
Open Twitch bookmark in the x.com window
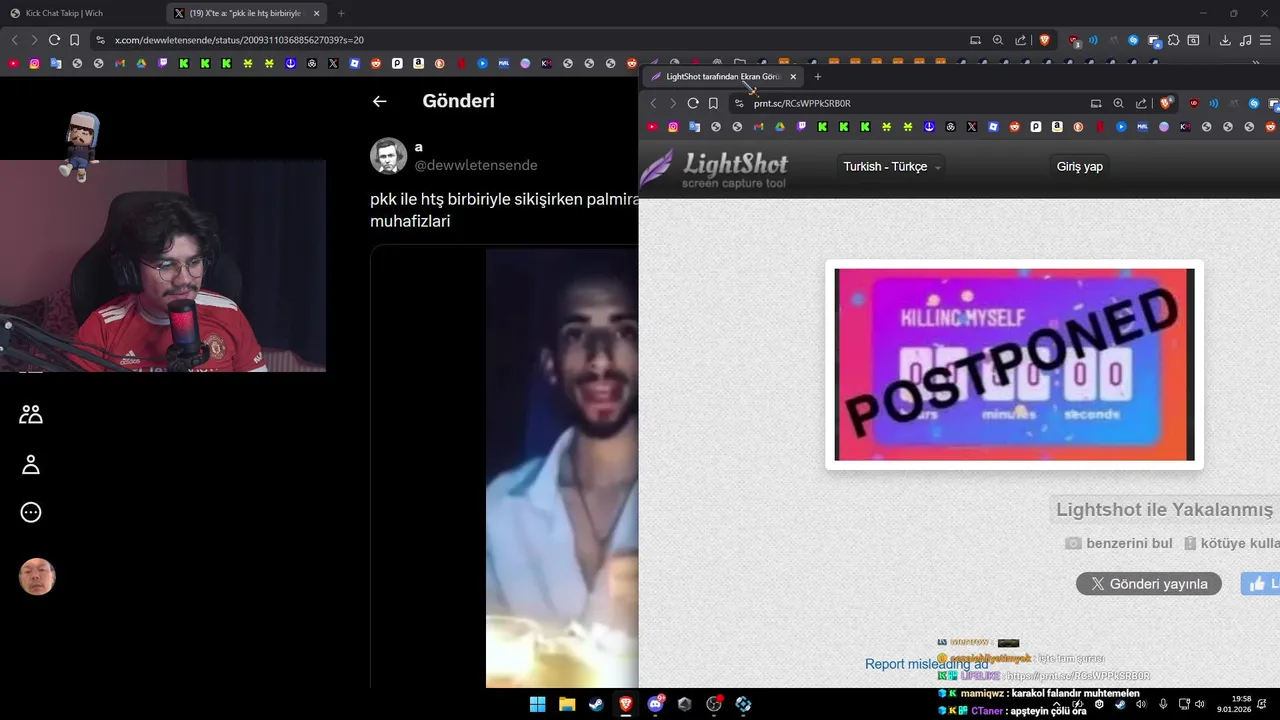[x=163, y=63]
